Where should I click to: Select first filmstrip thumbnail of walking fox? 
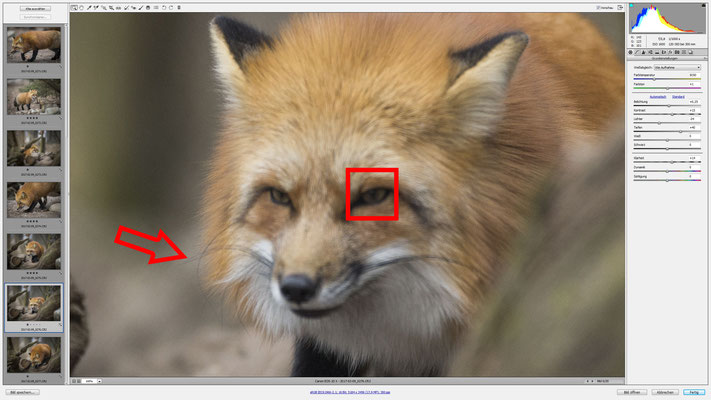(x=34, y=45)
